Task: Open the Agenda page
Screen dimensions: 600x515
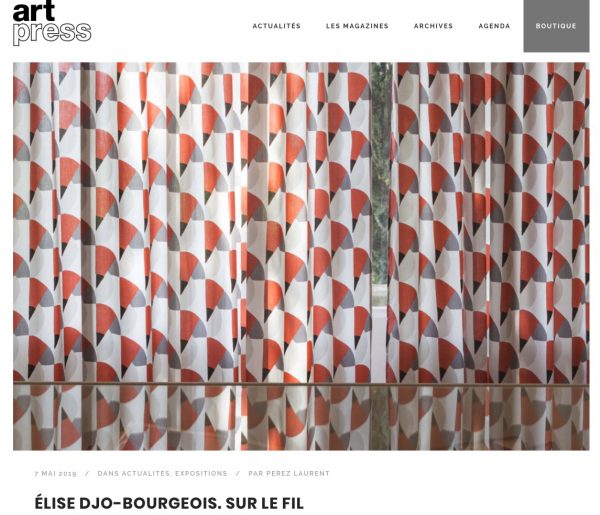Action: (x=494, y=26)
